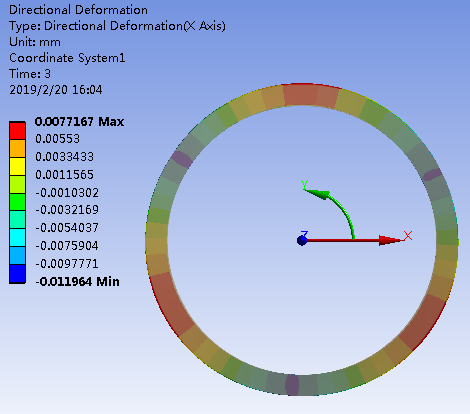This screenshot has height=414, width=470.
Task: Click the dark blue legend color band
Action: point(17,274)
